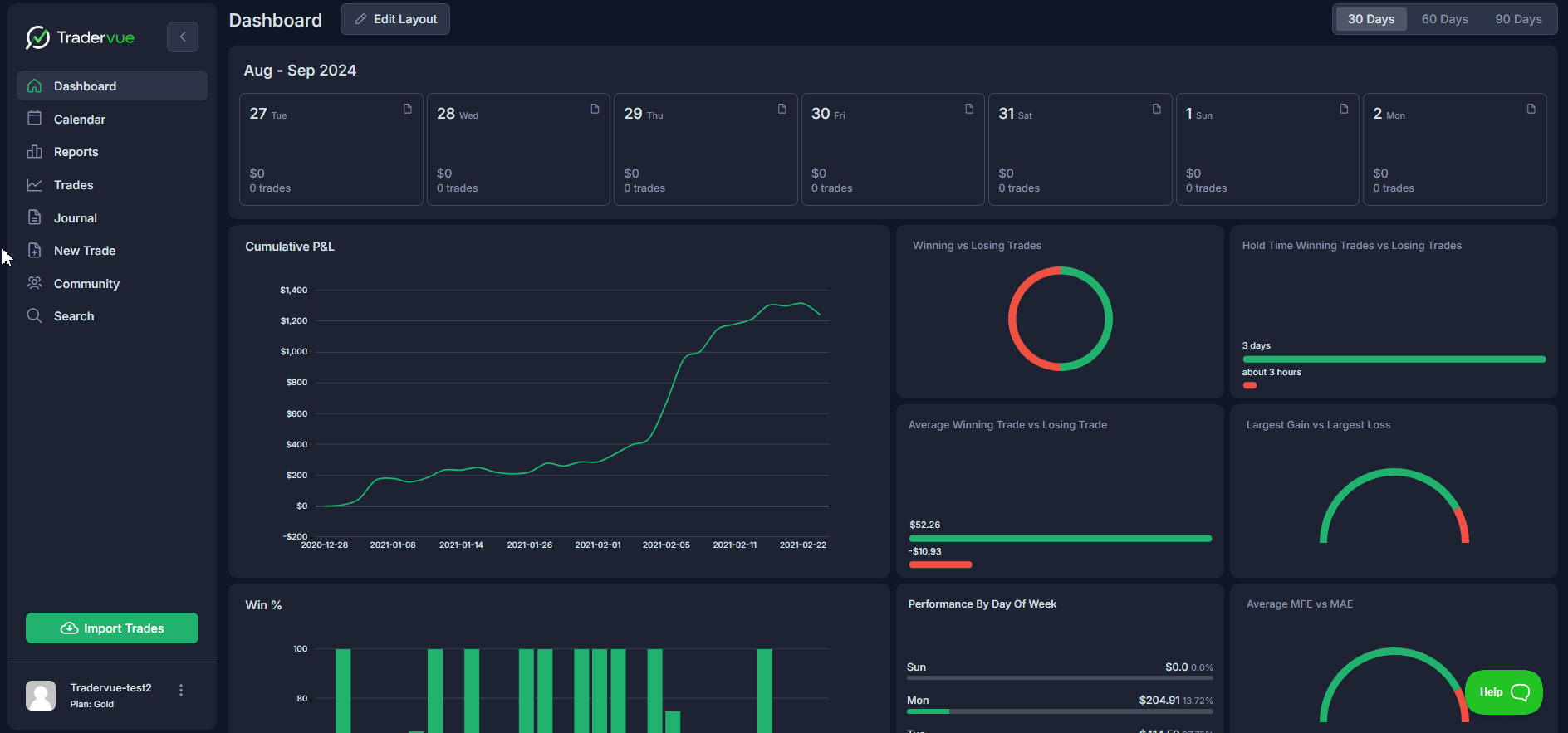The height and width of the screenshot is (733, 1568).
Task: Open journal note icon for 30 Fri
Action: click(969, 109)
